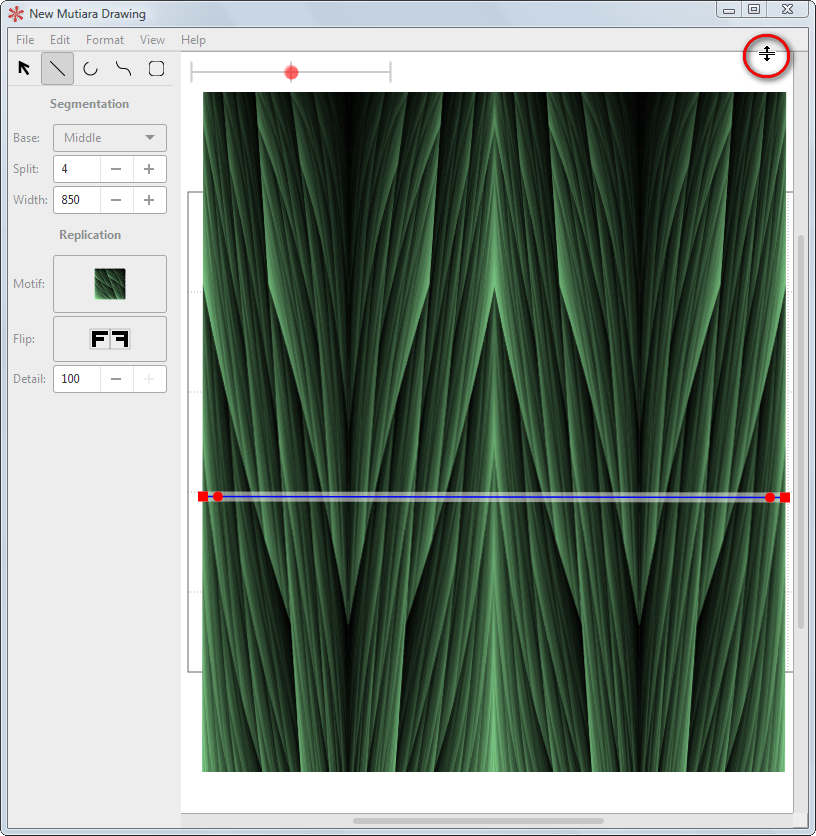Screen dimensions: 816x836
Task: Click the left red square line endpoint
Action: 203,496
